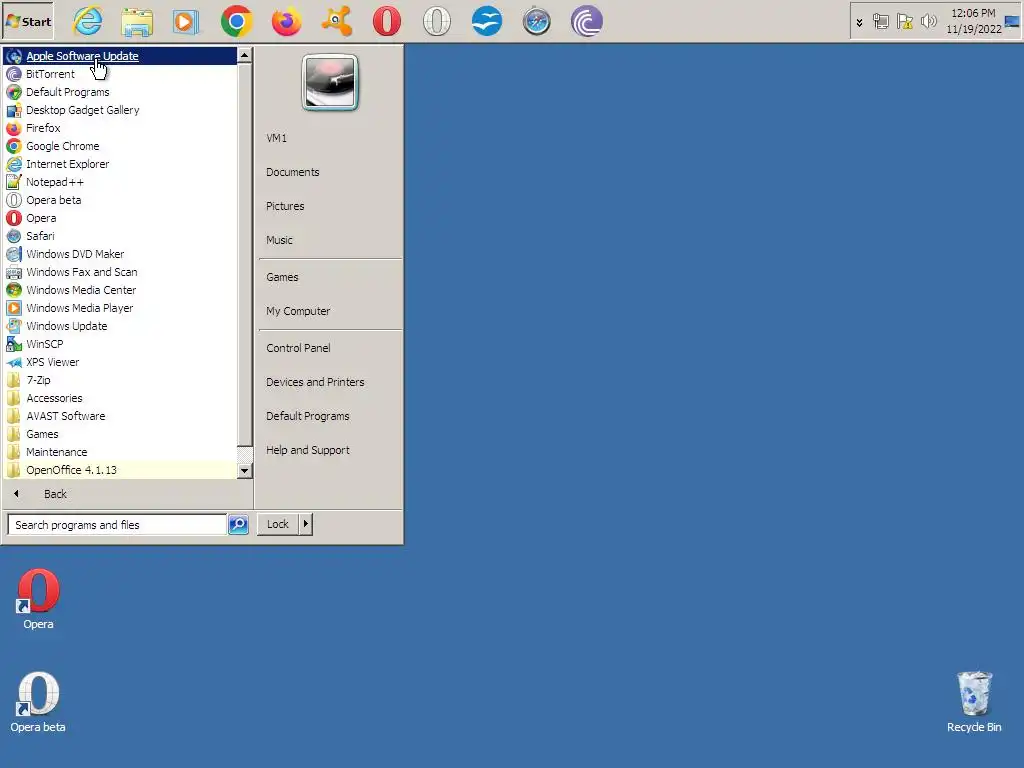This screenshot has height=768, width=1024.
Task: Open BitTorrent from the taskbar
Action: click(586, 21)
